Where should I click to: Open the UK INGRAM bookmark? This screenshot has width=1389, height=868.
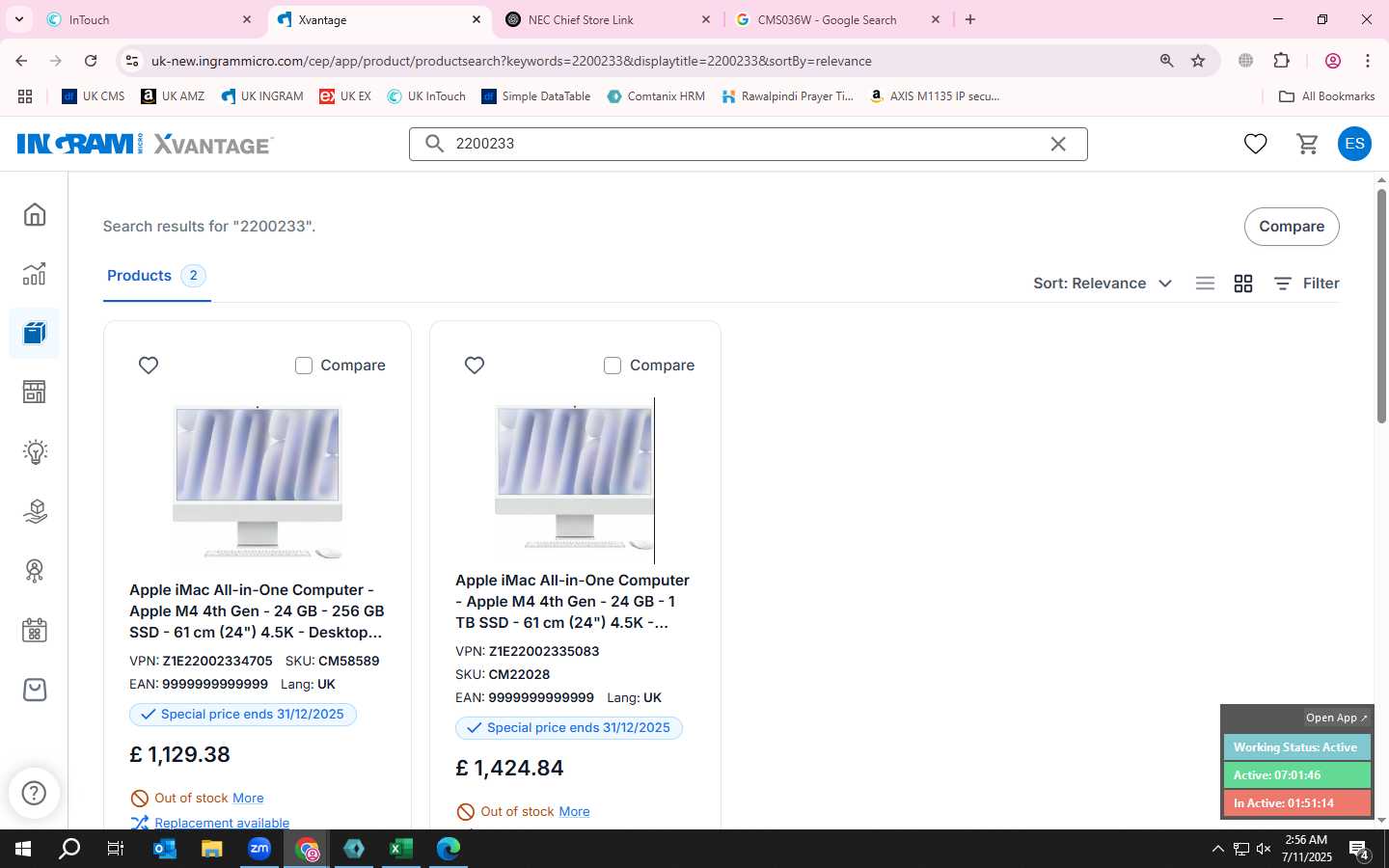(x=262, y=96)
